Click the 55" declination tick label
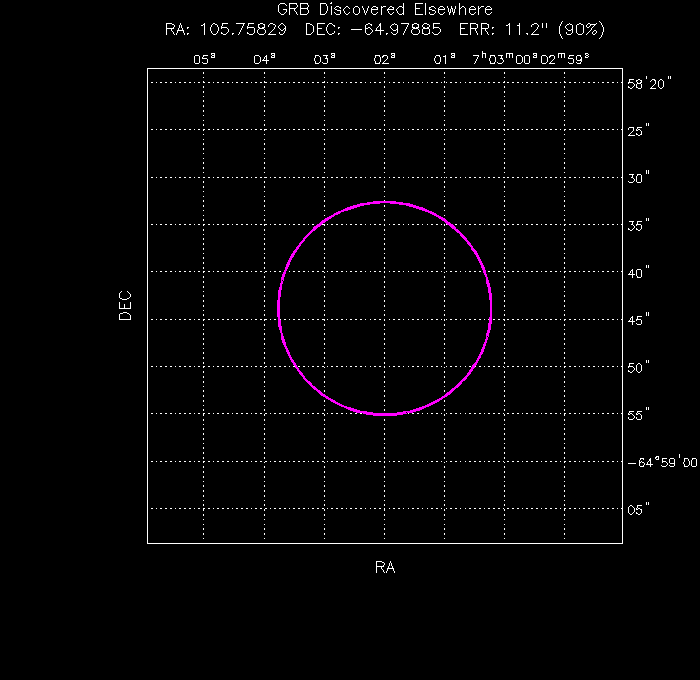 [x=638, y=415]
